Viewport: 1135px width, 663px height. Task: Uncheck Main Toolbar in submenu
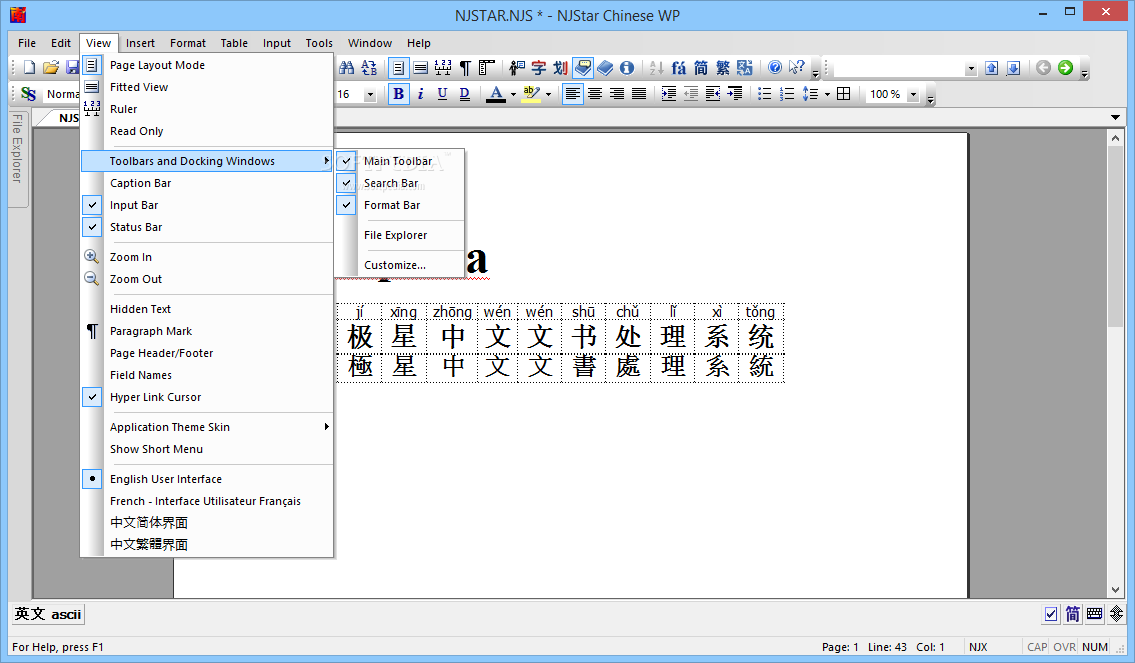[x=400, y=161]
